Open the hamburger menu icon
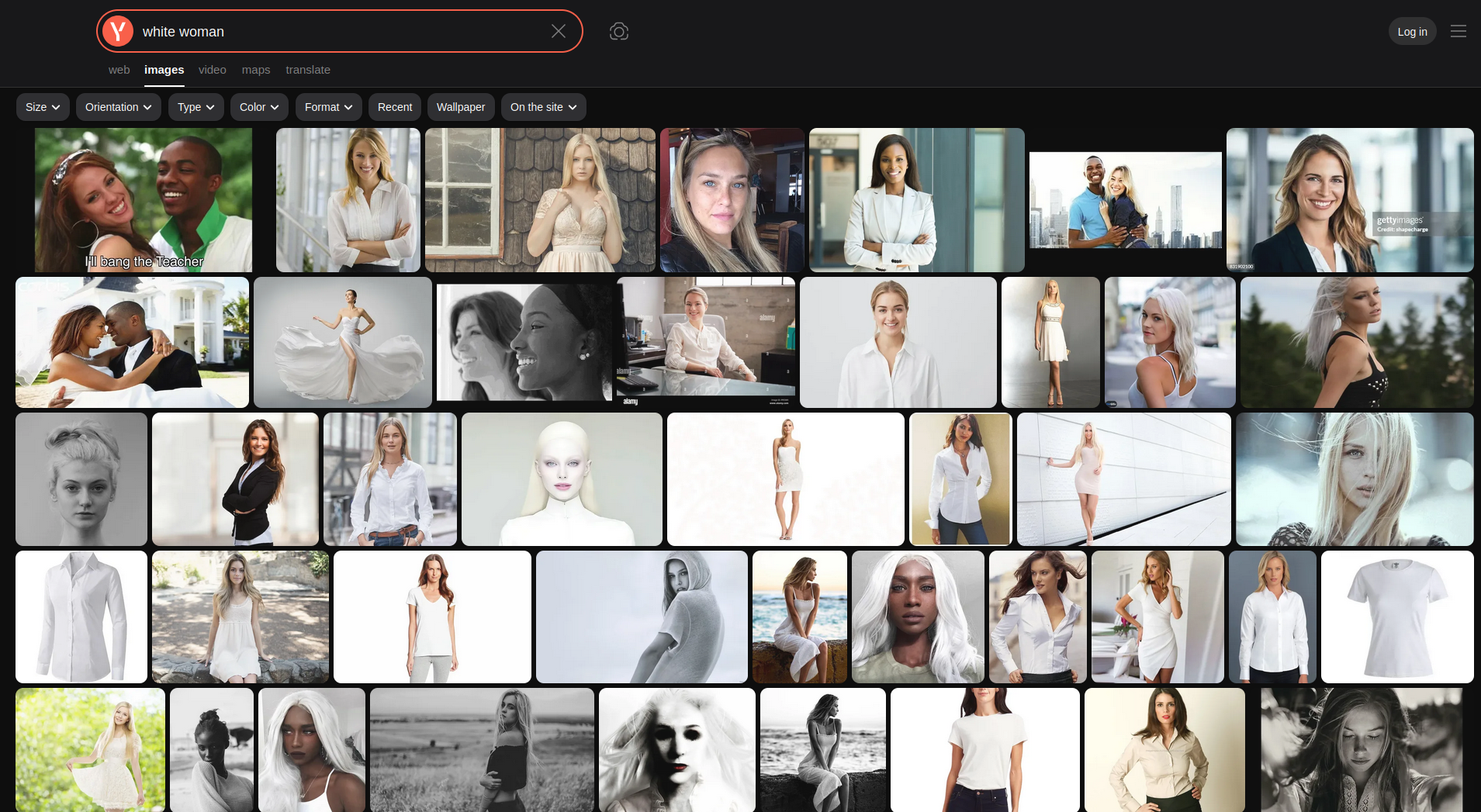 [x=1459, y=31]
